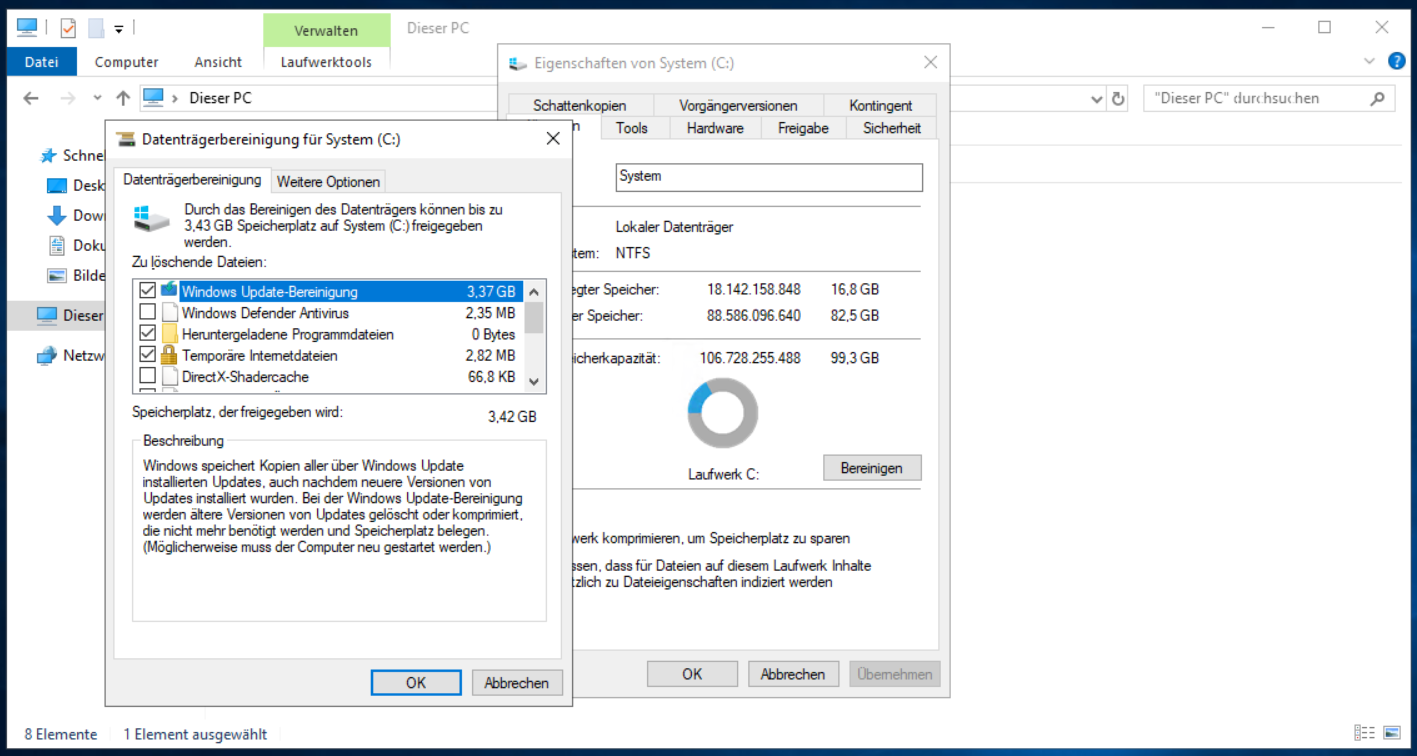The width and height of the screenshot is (1417, 756).
Task: Open Explorer help via the question mark icon
Action: point(1397,61)
